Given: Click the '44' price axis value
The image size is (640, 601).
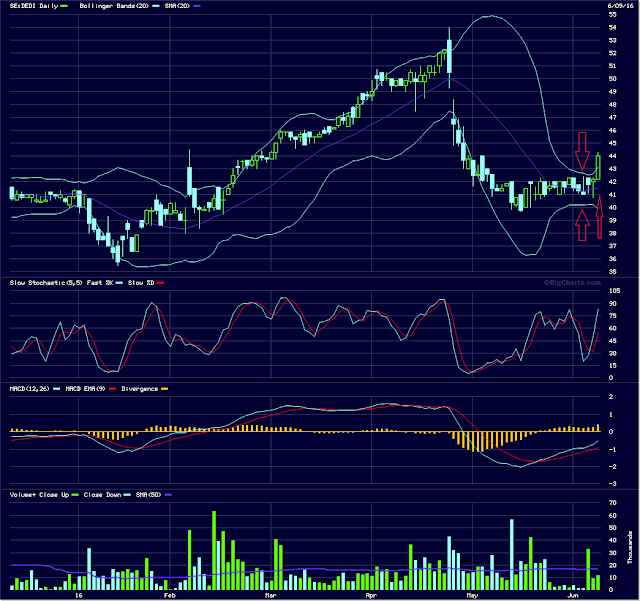Looking at the screenshot, I should point(612,156).
